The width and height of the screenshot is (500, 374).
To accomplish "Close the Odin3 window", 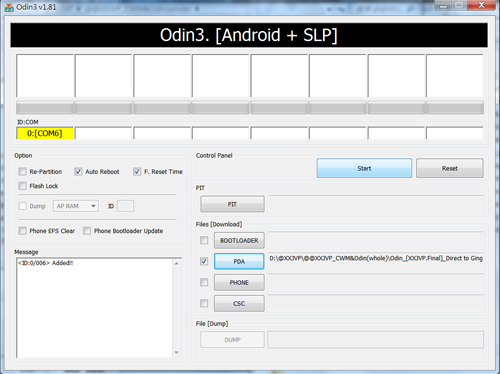I will (481, 5).
